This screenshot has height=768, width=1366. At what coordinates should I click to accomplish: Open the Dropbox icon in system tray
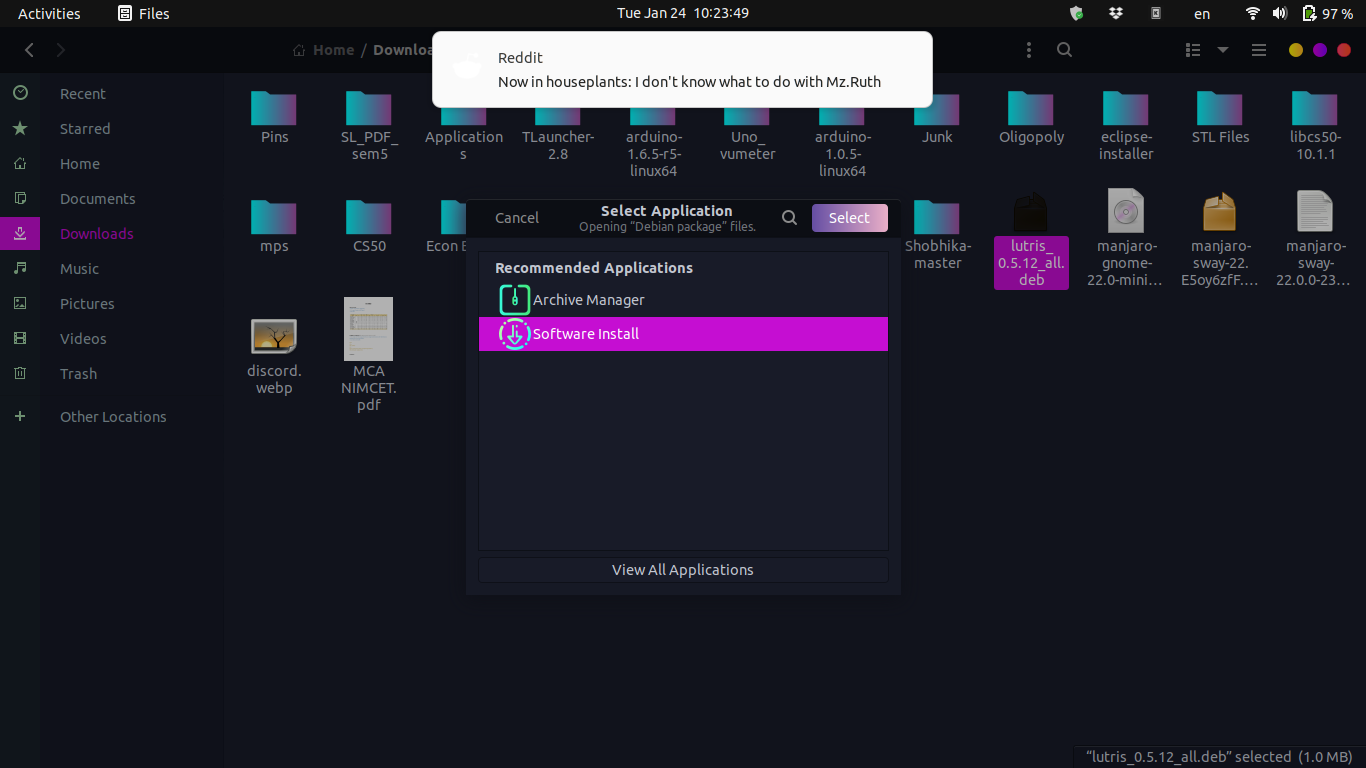[1117, 13]
